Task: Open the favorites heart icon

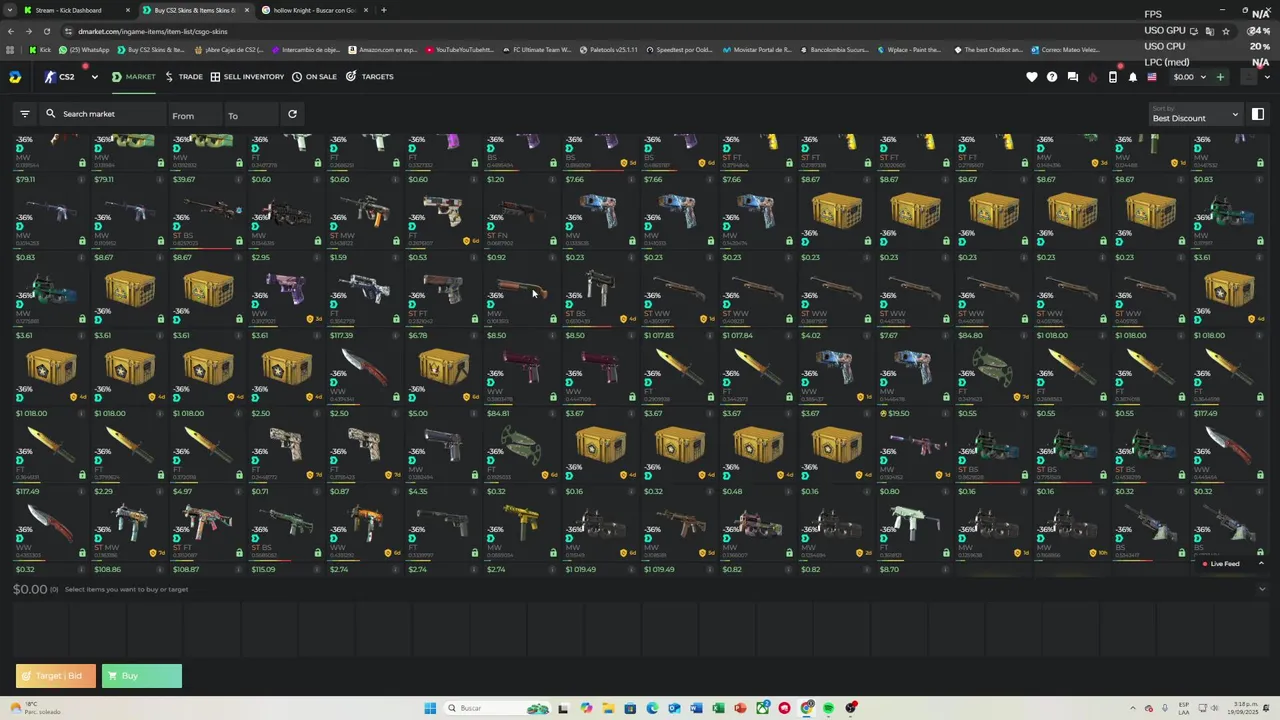Action: tap(1032, 77)
